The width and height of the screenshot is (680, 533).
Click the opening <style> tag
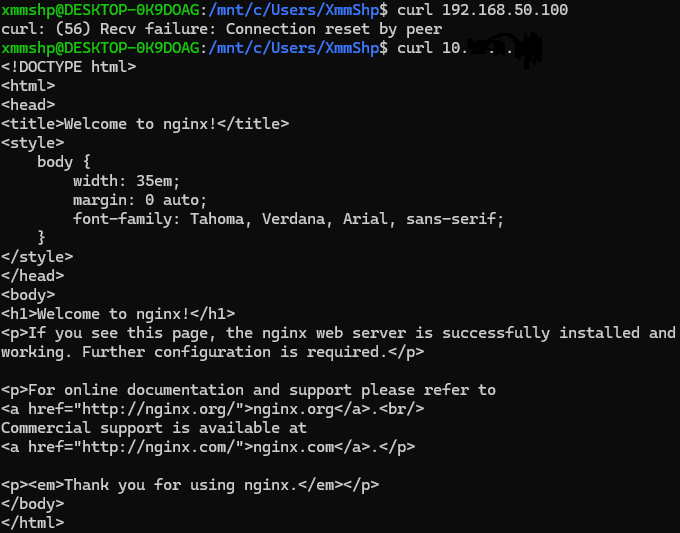32,143
